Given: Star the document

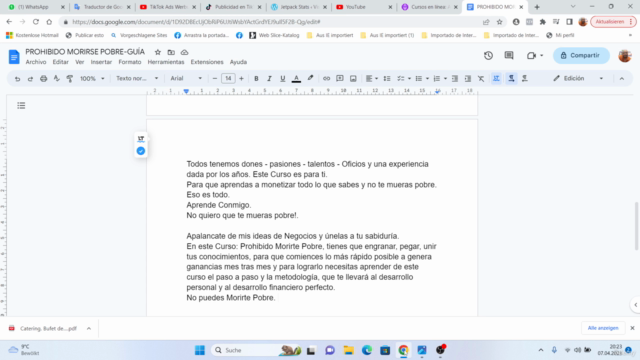Looking at the screenshot, I should pyautogui.click(x=158, y=52).
